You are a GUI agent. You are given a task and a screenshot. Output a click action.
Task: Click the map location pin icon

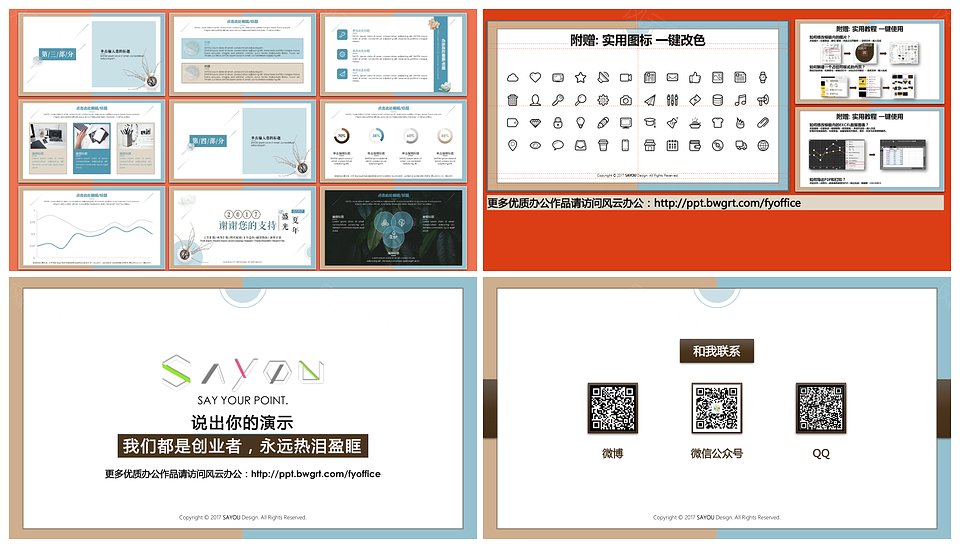pos(512,145)
